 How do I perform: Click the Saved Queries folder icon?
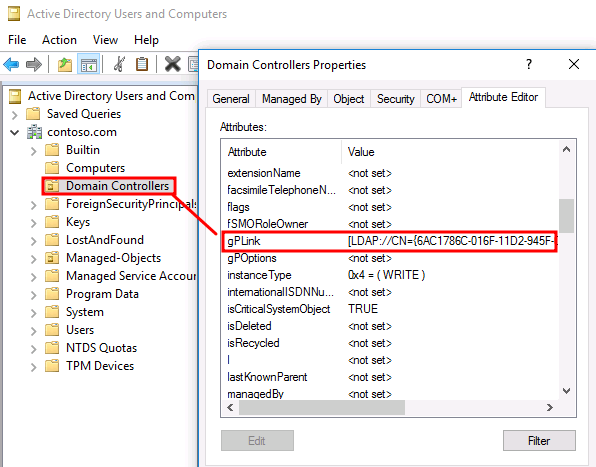(x=33, y=114)
